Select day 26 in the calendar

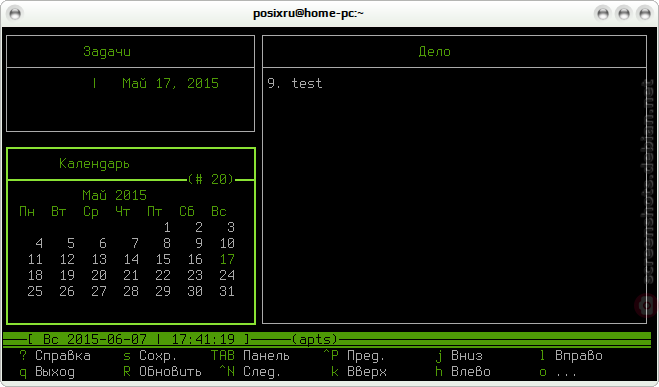pyautogui.click(x=67, y=291)
